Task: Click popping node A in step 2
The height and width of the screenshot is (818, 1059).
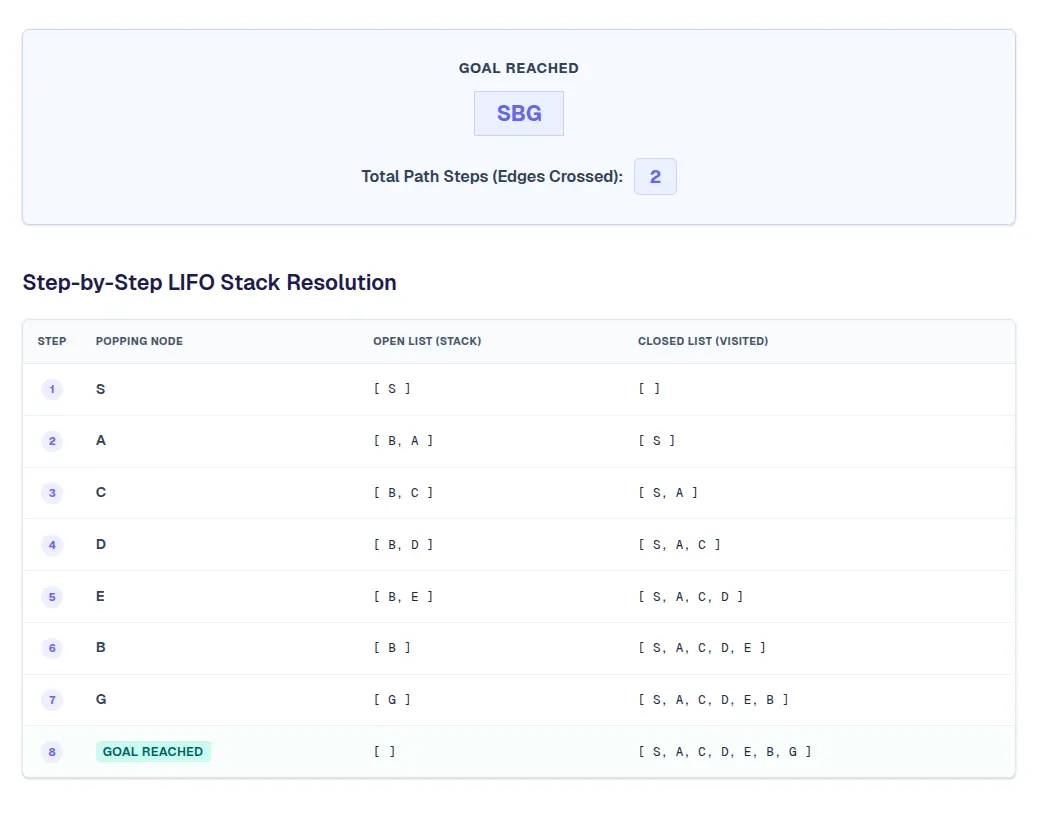Action: click(101, 440)
